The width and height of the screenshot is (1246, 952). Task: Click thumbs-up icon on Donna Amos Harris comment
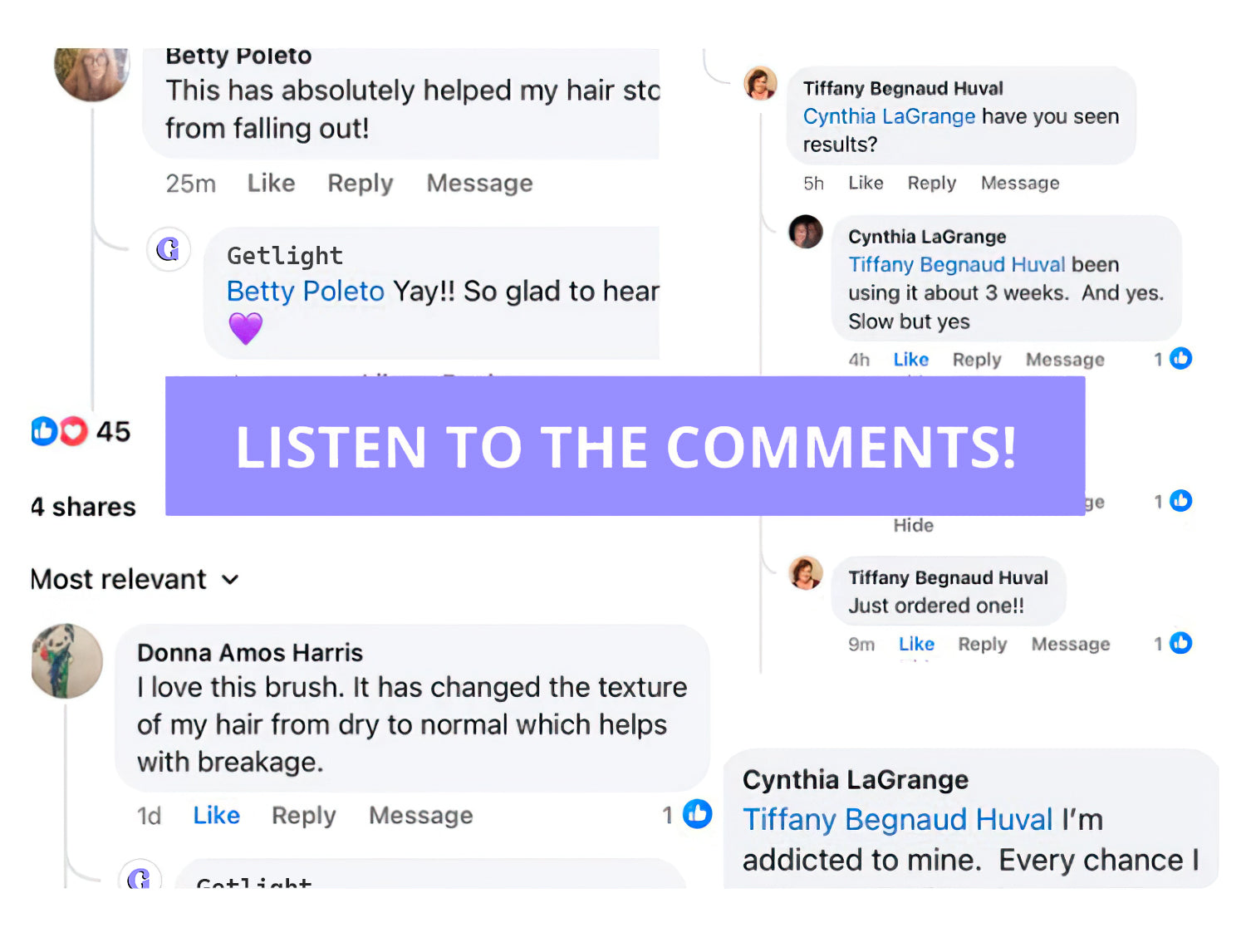tap(697, 814)
